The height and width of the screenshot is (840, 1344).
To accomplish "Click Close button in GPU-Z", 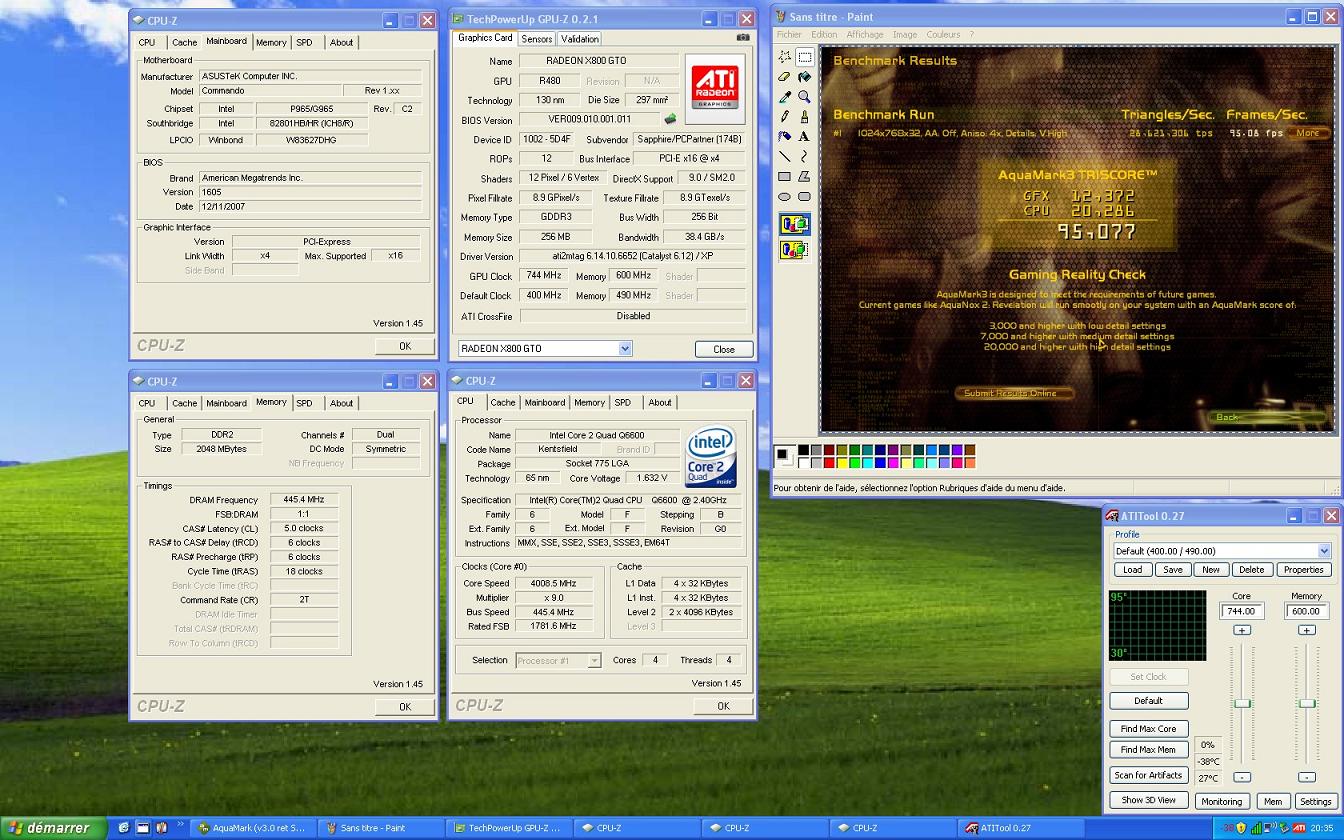I will point(724,349).
